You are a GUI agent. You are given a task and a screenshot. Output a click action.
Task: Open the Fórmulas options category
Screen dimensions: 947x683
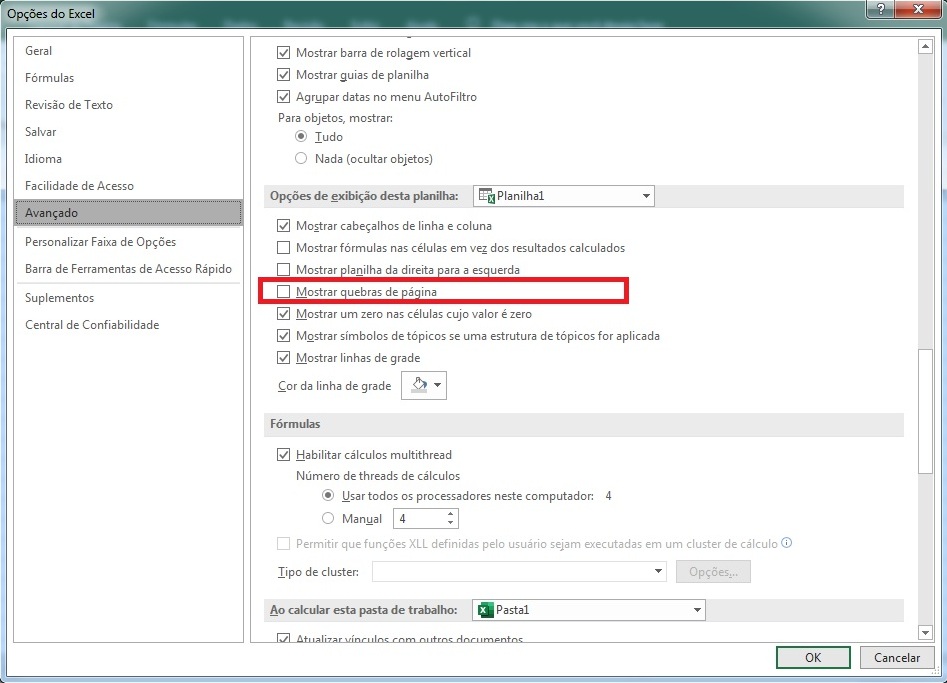[x=128, y=78]
